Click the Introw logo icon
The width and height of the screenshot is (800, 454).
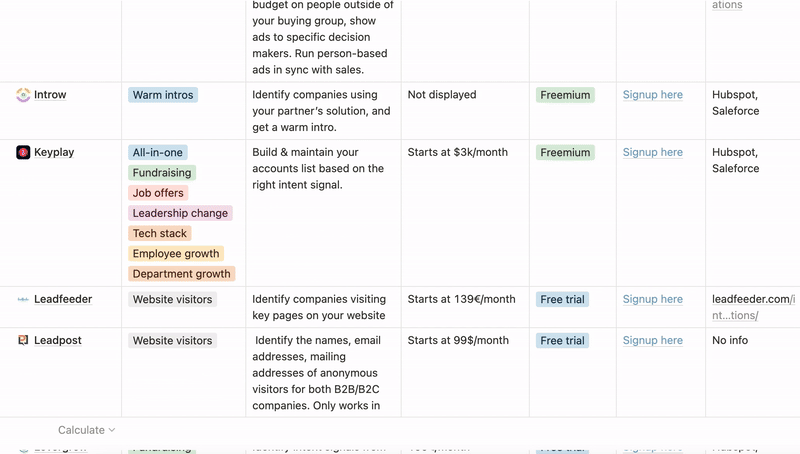pos(23,95)
